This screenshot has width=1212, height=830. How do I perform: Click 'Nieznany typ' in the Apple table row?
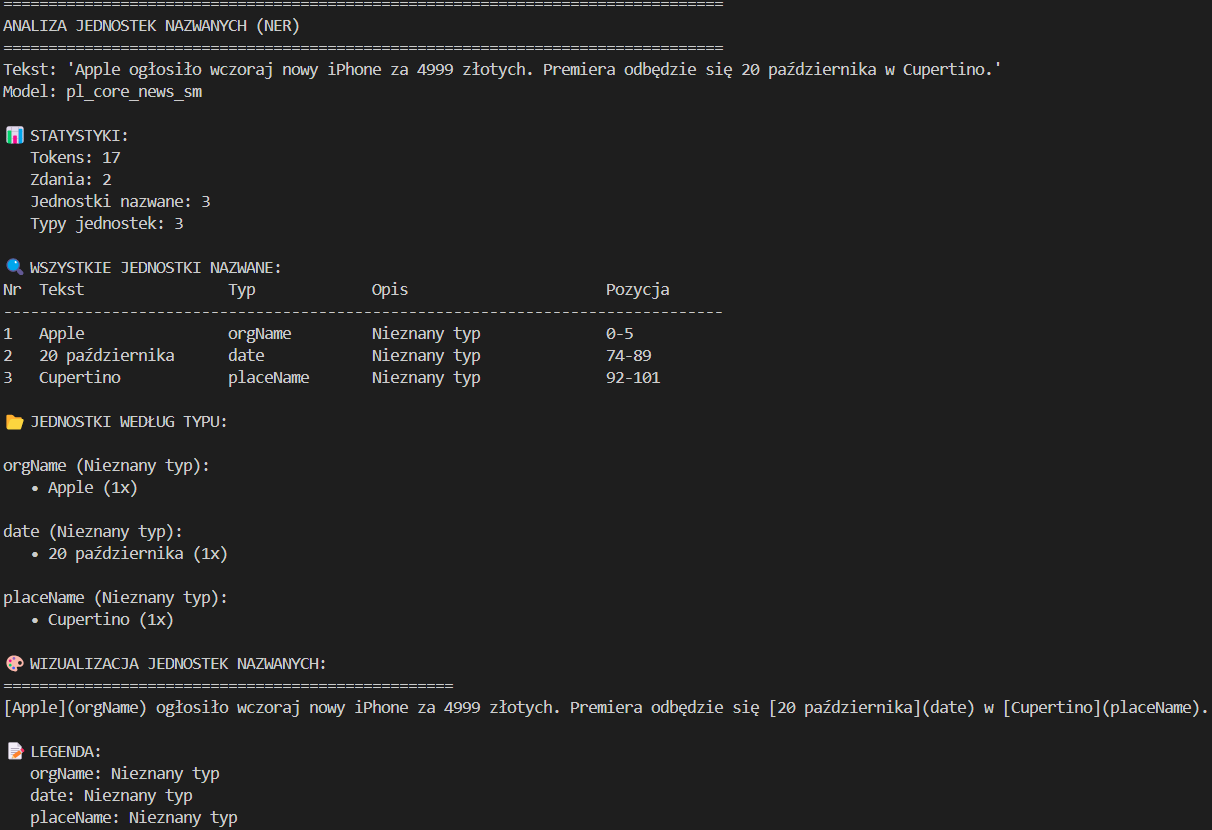tap(426, 333)
